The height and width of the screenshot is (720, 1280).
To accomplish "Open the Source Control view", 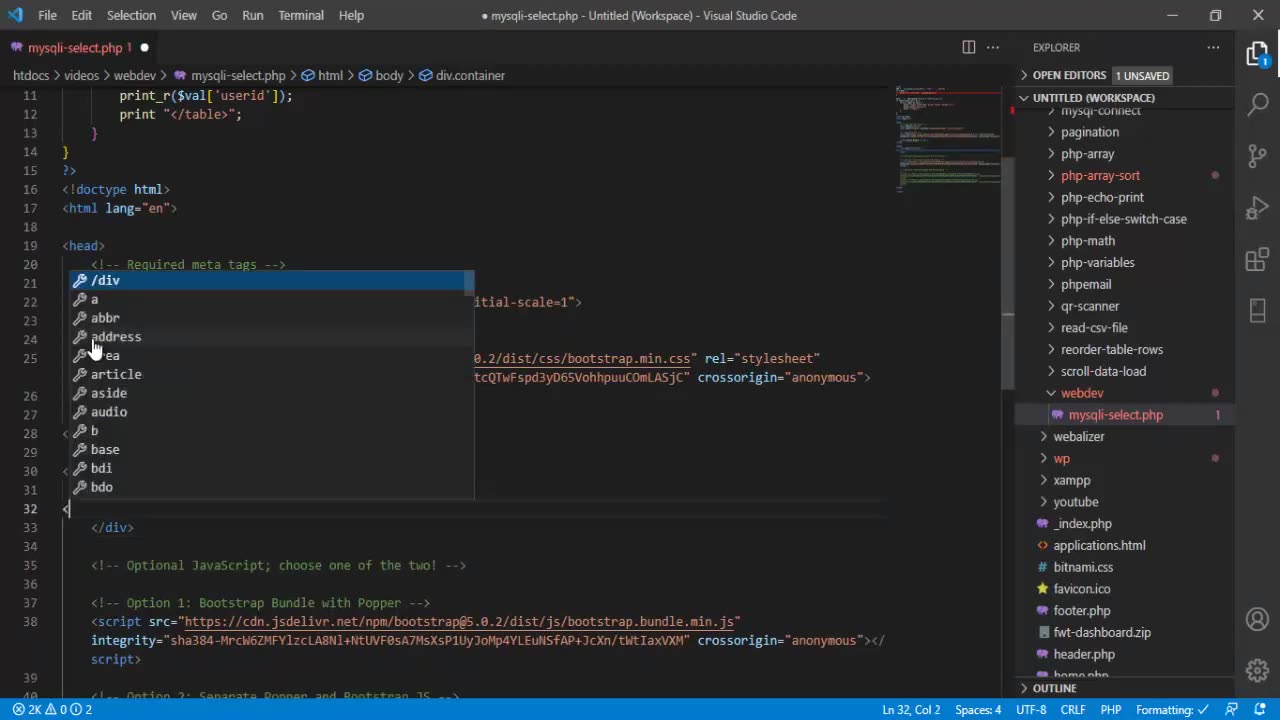I will [1257, 156].
